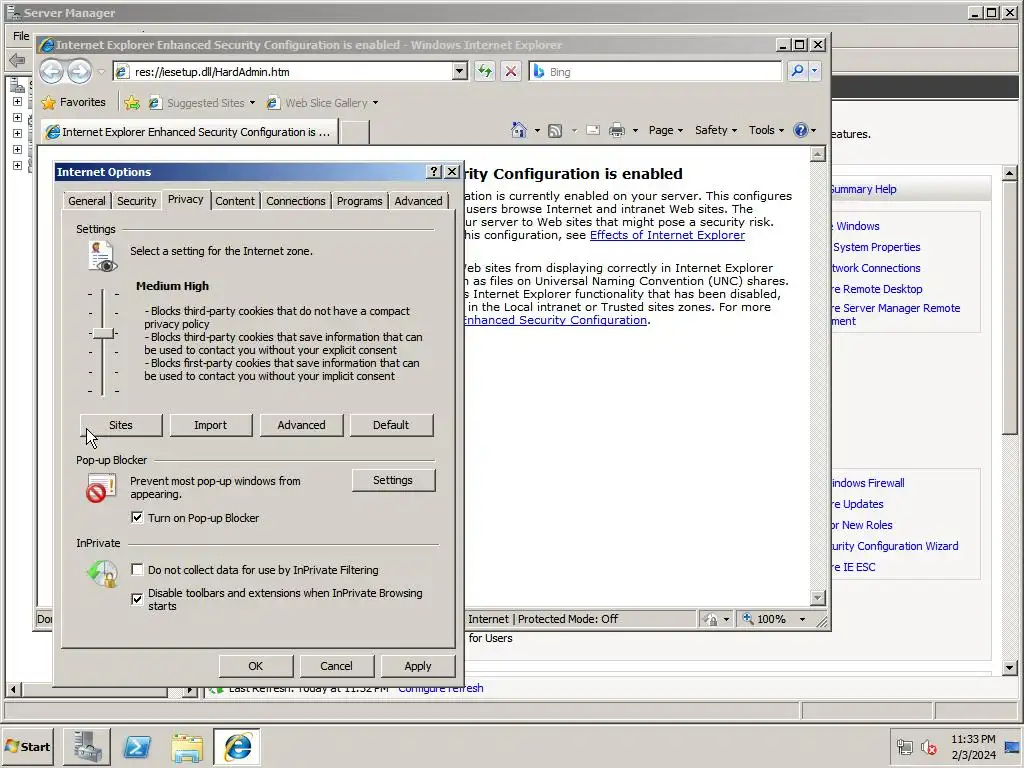Click the IE Forward navigation arrow
The image size is (1024, 768).
tap(80, 71)
